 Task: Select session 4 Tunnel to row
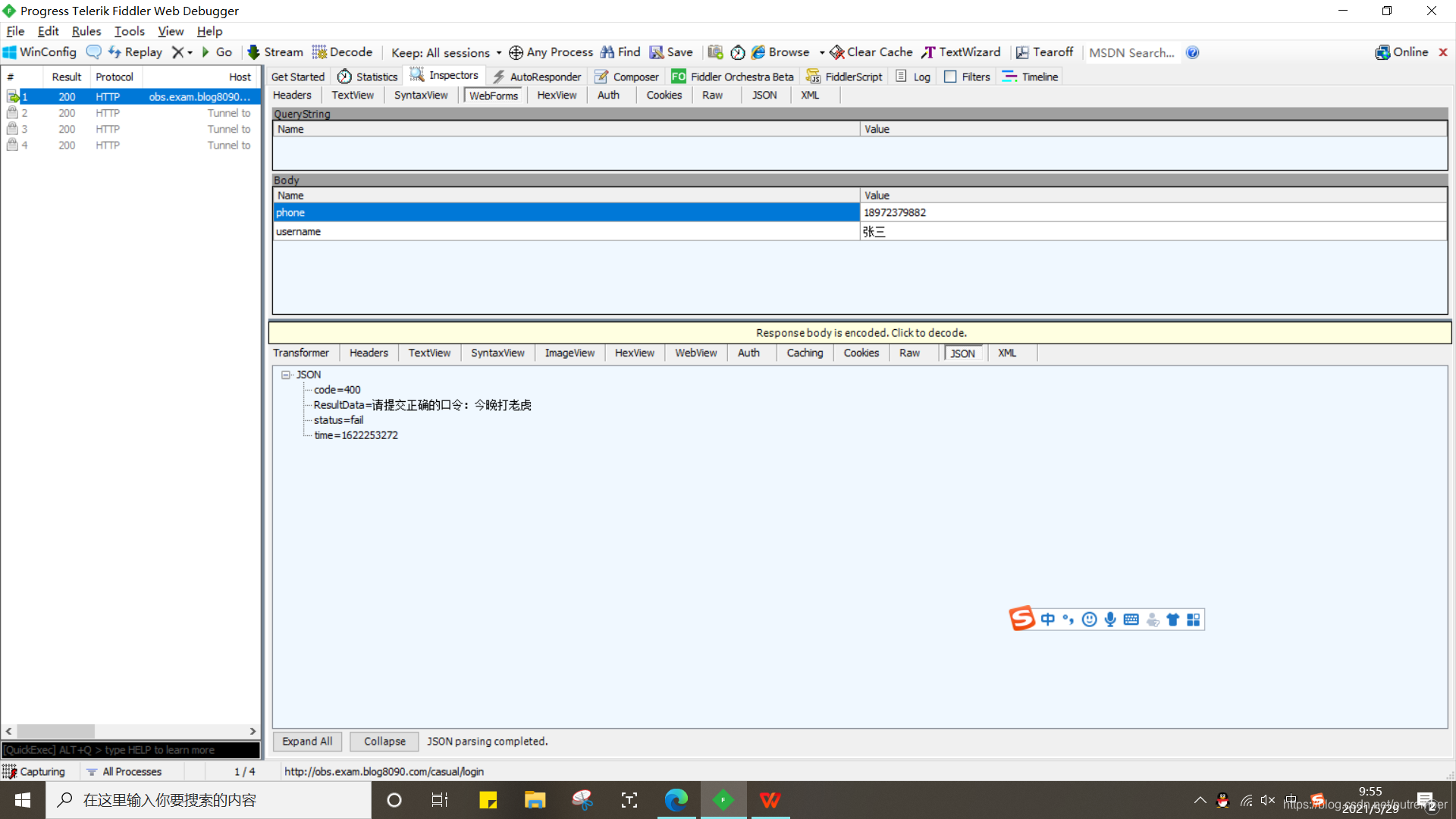click(131, 145)
